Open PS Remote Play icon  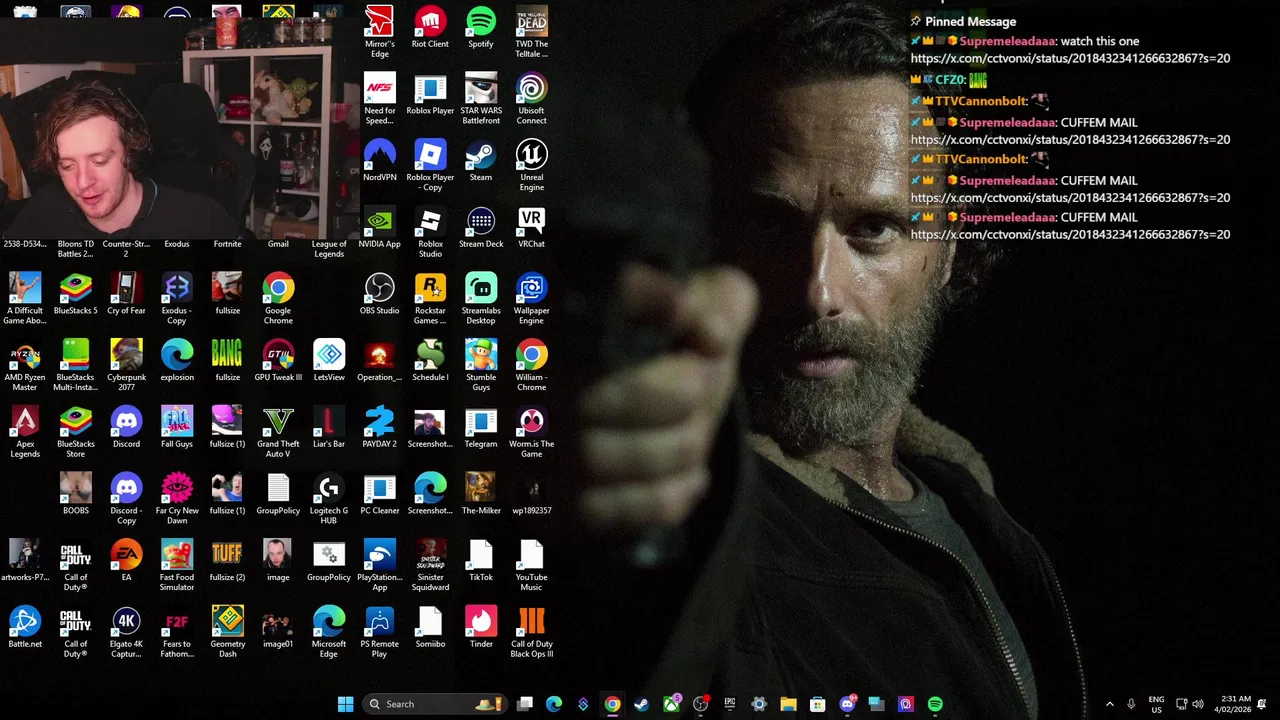pyautogui.click(x=379, y=632)
